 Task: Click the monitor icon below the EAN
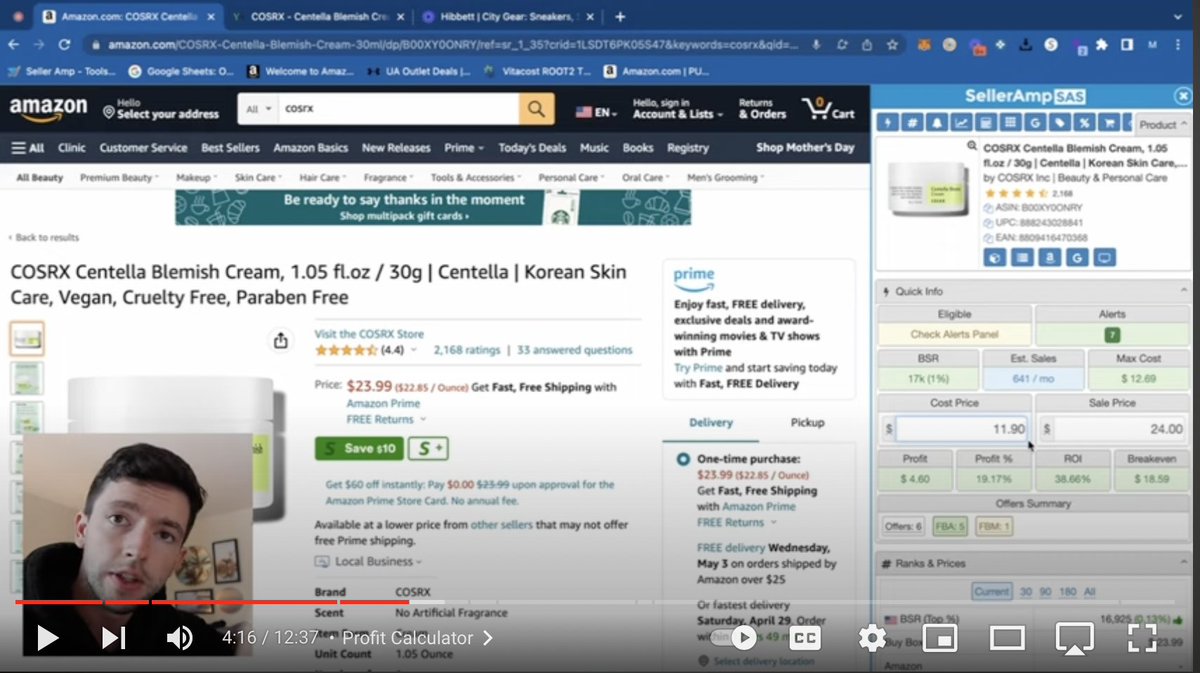click(x=1104, y=258)
